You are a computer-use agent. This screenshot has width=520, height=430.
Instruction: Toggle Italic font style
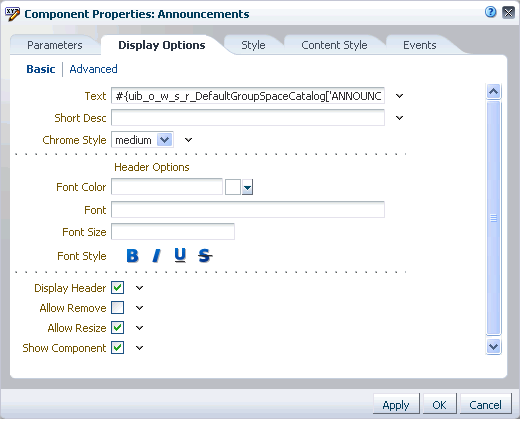156,256
